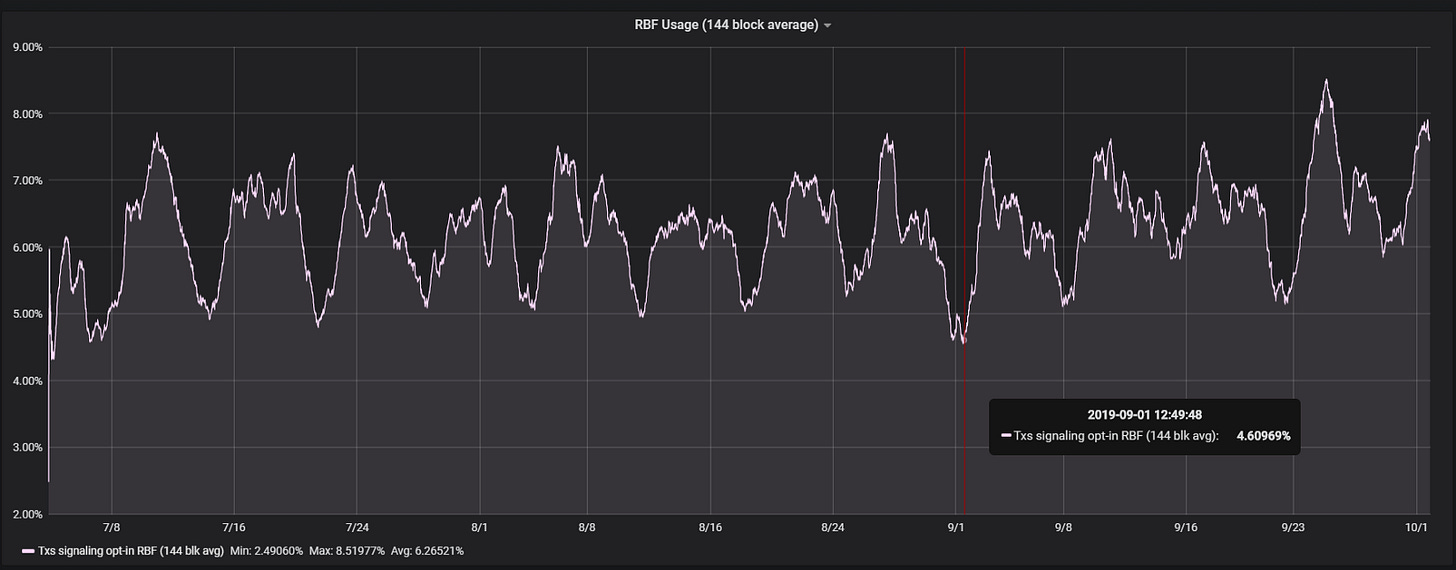Screen dimensions: 1456x570
Task: Click the 2.00% y-axis label
Action: coord(27,514)
